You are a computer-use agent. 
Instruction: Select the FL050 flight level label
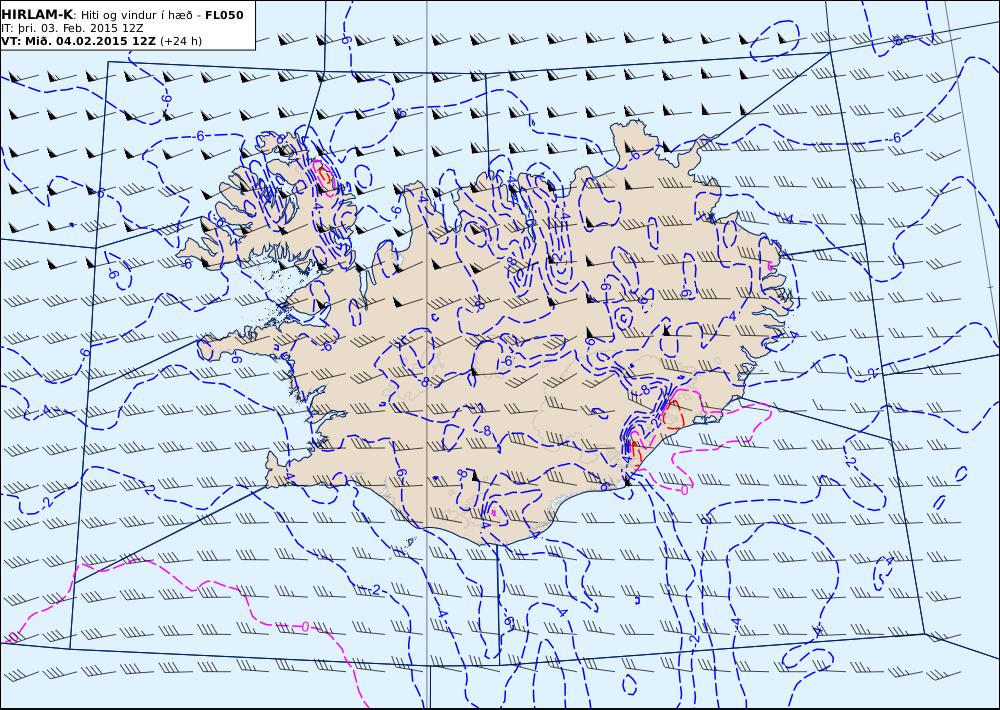(224, 15)
